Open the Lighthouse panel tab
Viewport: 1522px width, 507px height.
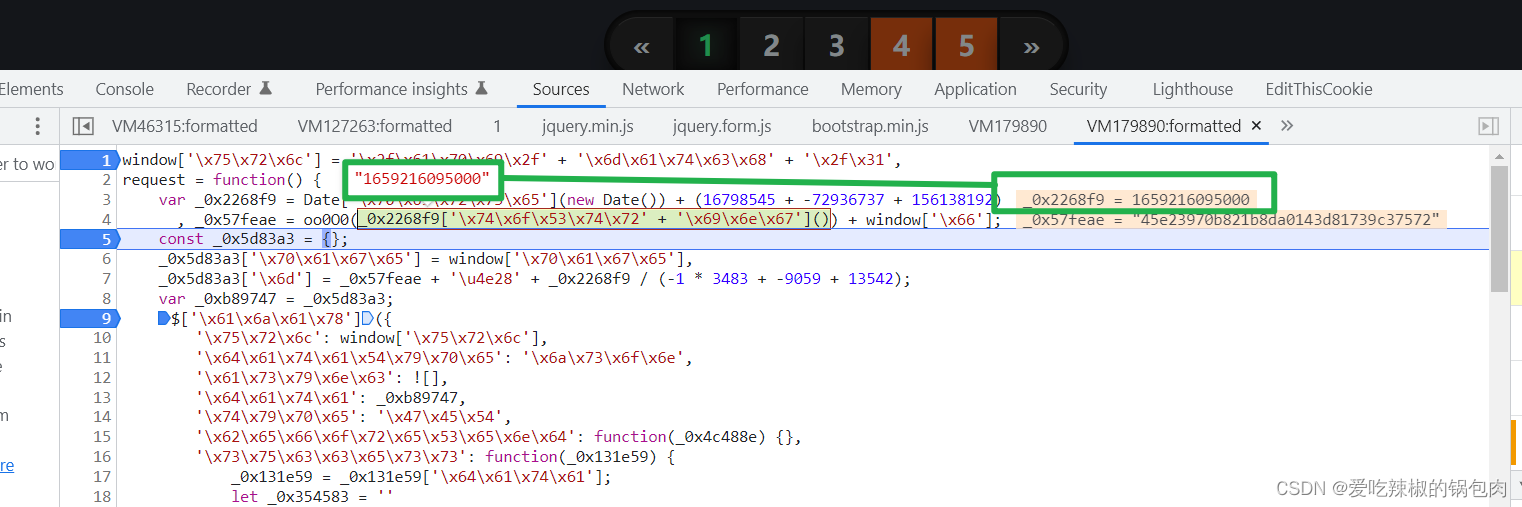click(x=1193, y=89)
